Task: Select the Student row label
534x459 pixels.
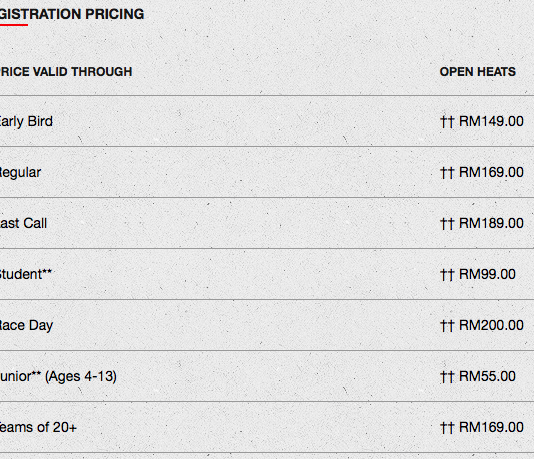Action: [x=26, y=274]
